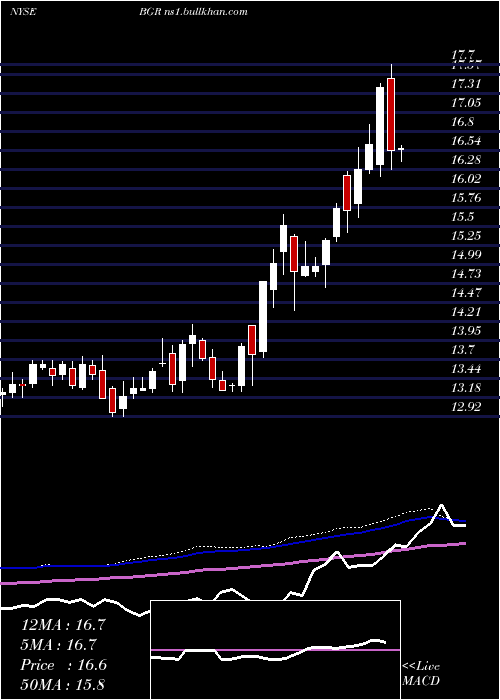Click the 14.21 price axis label
The width and height of the screenshot is (500, 700).
pyautogui.click(x=466, y=311)
